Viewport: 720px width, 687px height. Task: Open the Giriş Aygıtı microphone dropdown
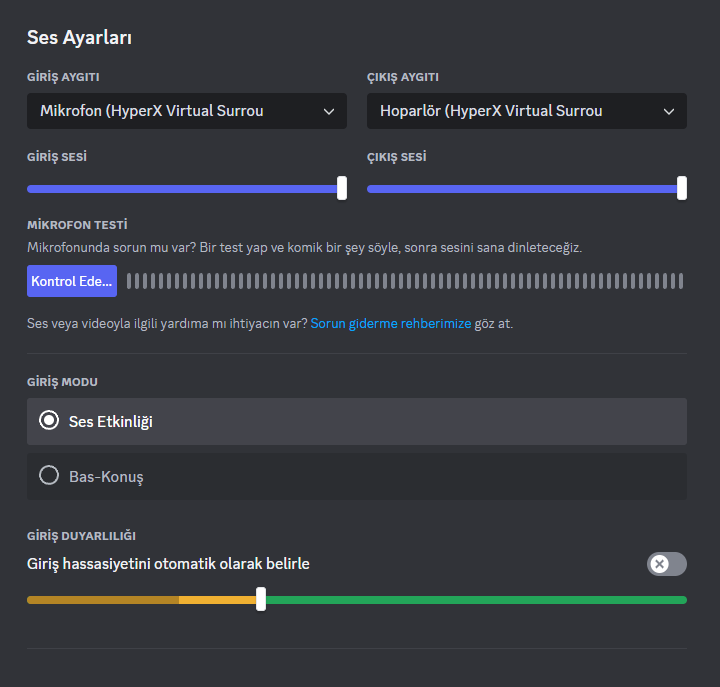click(186, 111)
